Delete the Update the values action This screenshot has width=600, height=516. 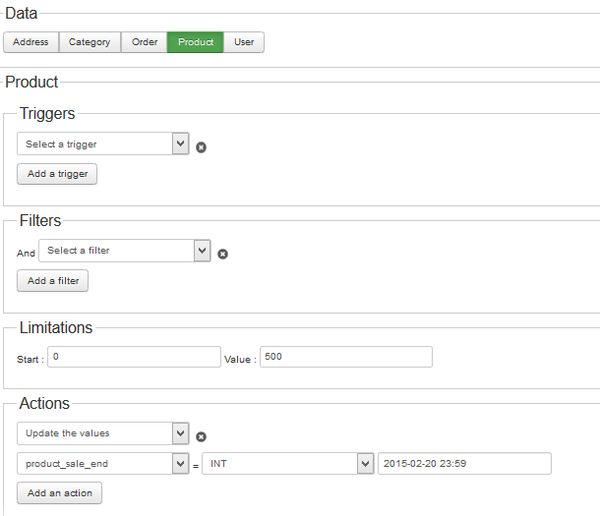point(201,437)
